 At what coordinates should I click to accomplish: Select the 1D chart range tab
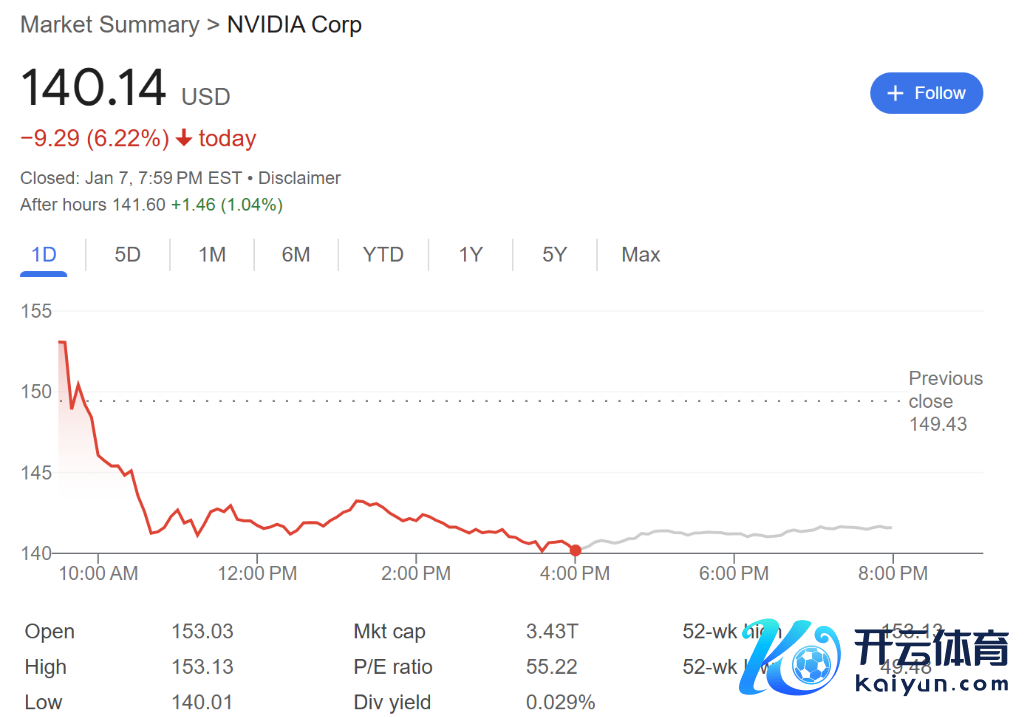click(x=44, y=255)
